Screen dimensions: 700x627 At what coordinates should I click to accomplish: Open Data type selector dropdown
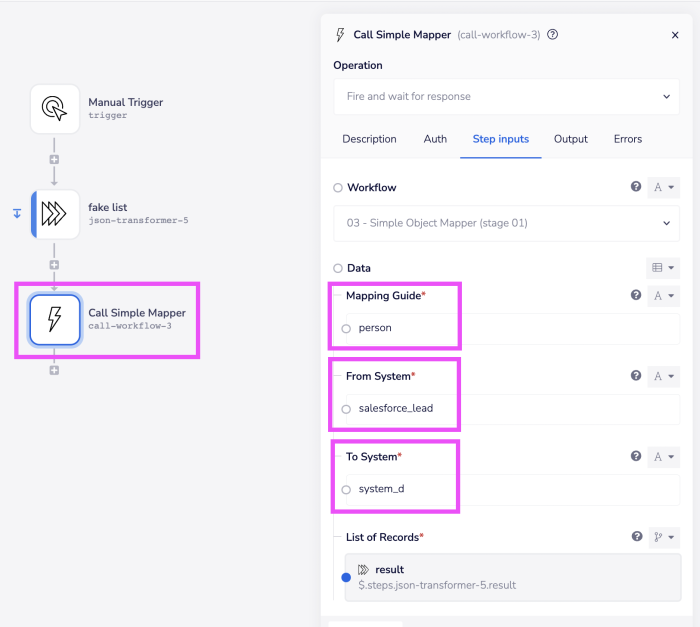pyautogui.click(x=663, y=268)
